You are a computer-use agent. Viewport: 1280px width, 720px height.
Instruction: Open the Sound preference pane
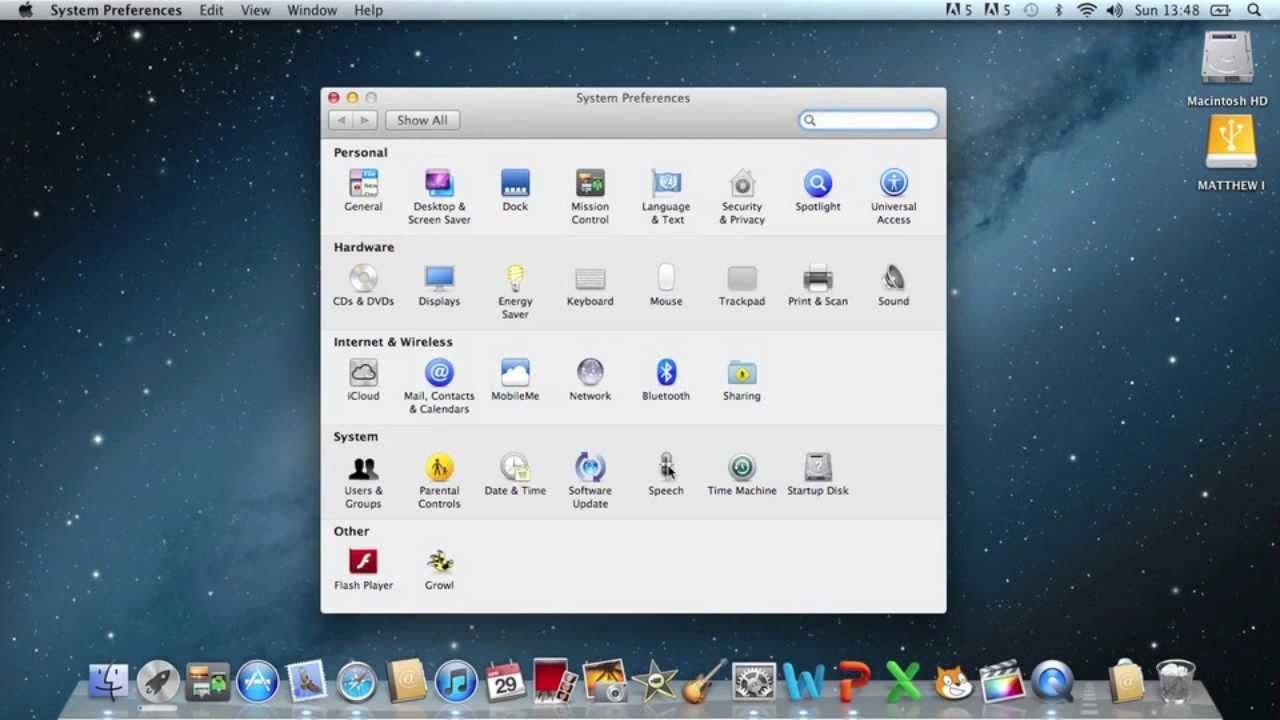point(894,285)
